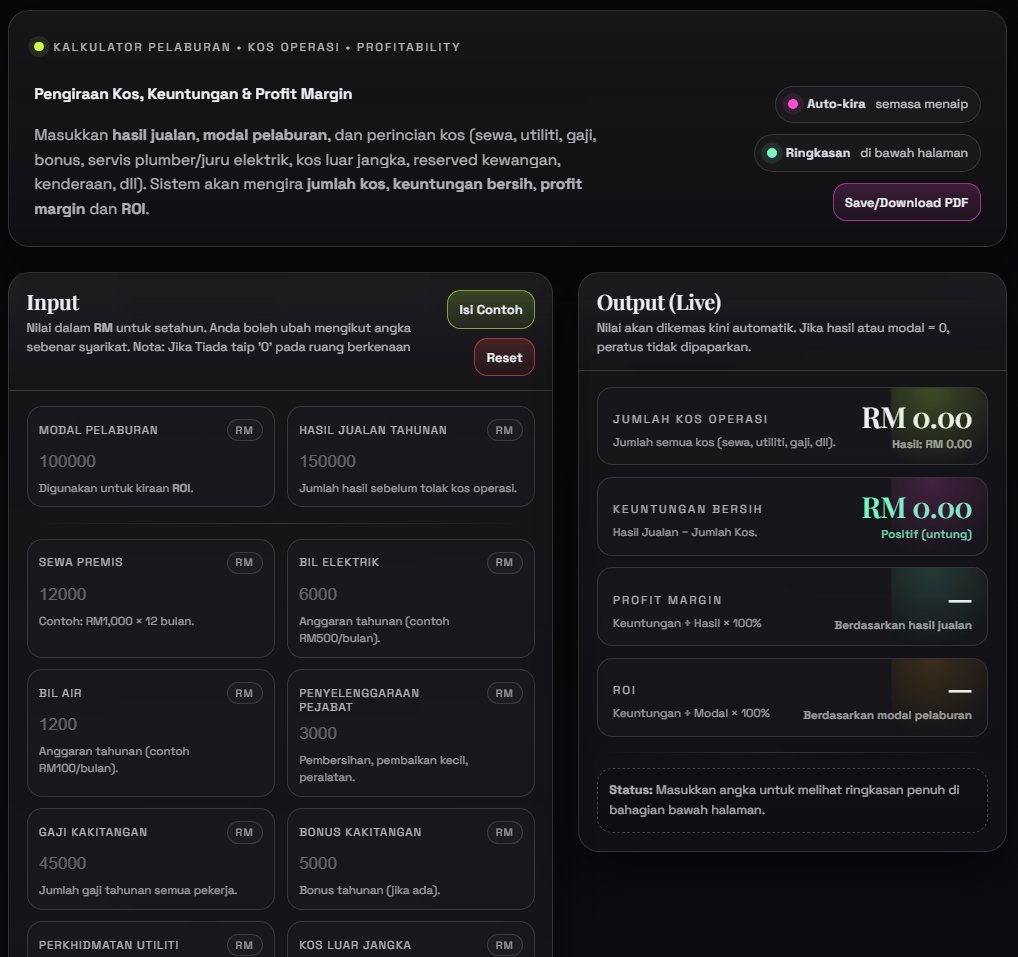Focus the Gaji Kakitangan input field
The image size is (1018, 957).
tap(151, 863)
